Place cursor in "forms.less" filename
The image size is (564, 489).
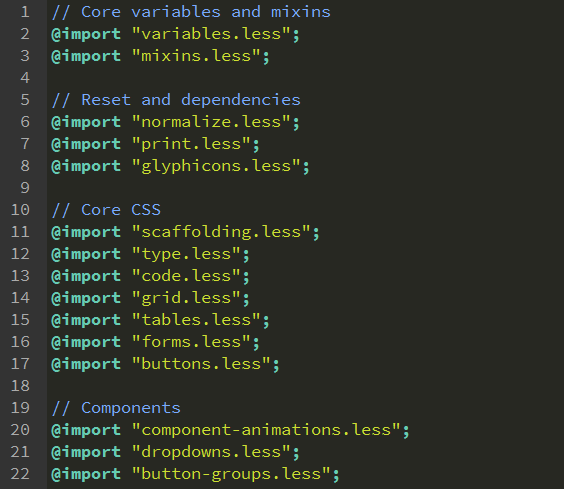pos(191,342)
